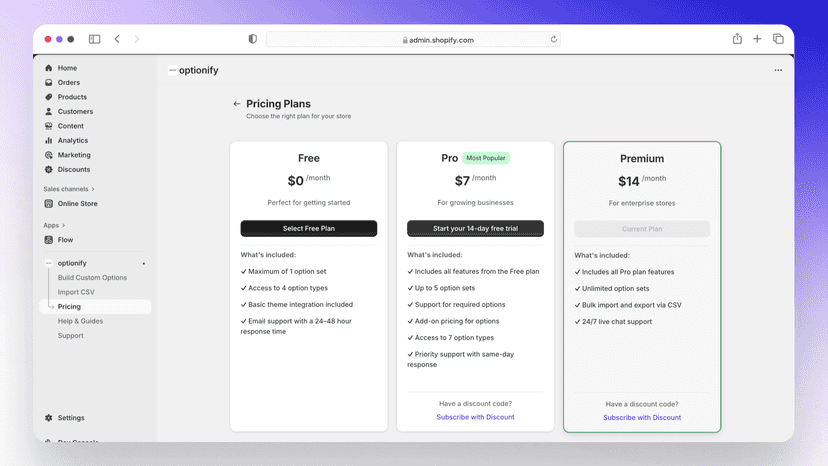
Task: Click the Customers person icon
Action: pyautogui.click(x=49, y=111)
